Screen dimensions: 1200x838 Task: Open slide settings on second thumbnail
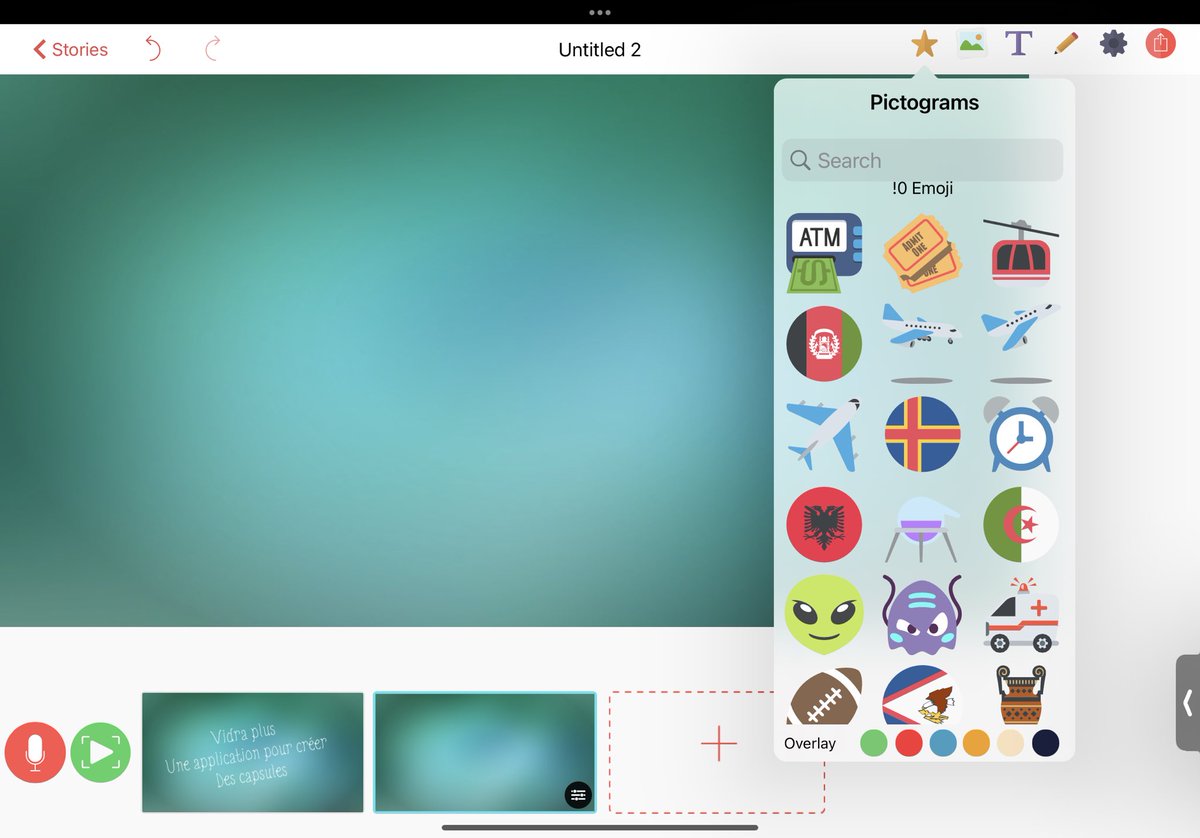[578, 795]
